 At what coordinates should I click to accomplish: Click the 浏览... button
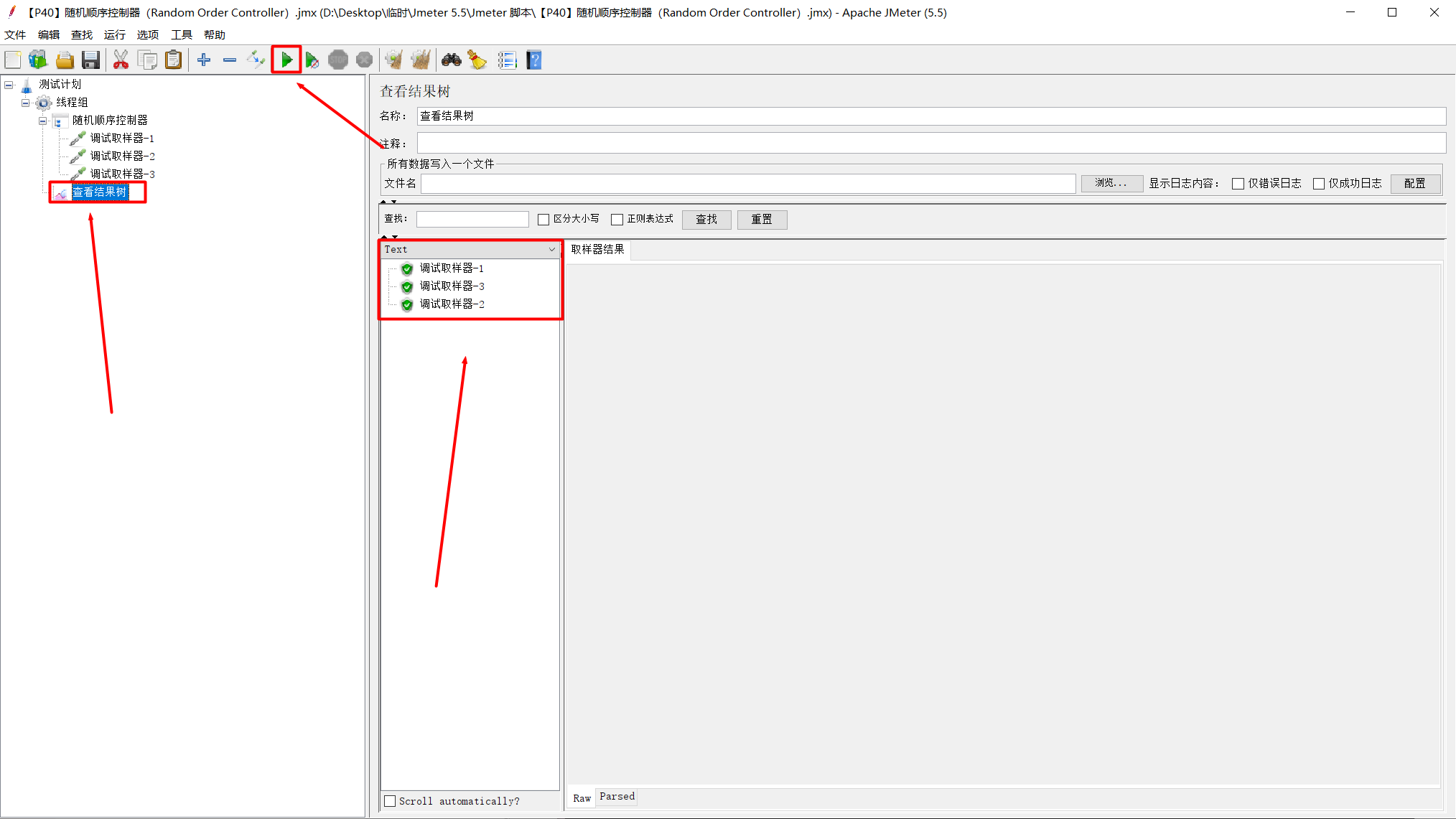1111,183
